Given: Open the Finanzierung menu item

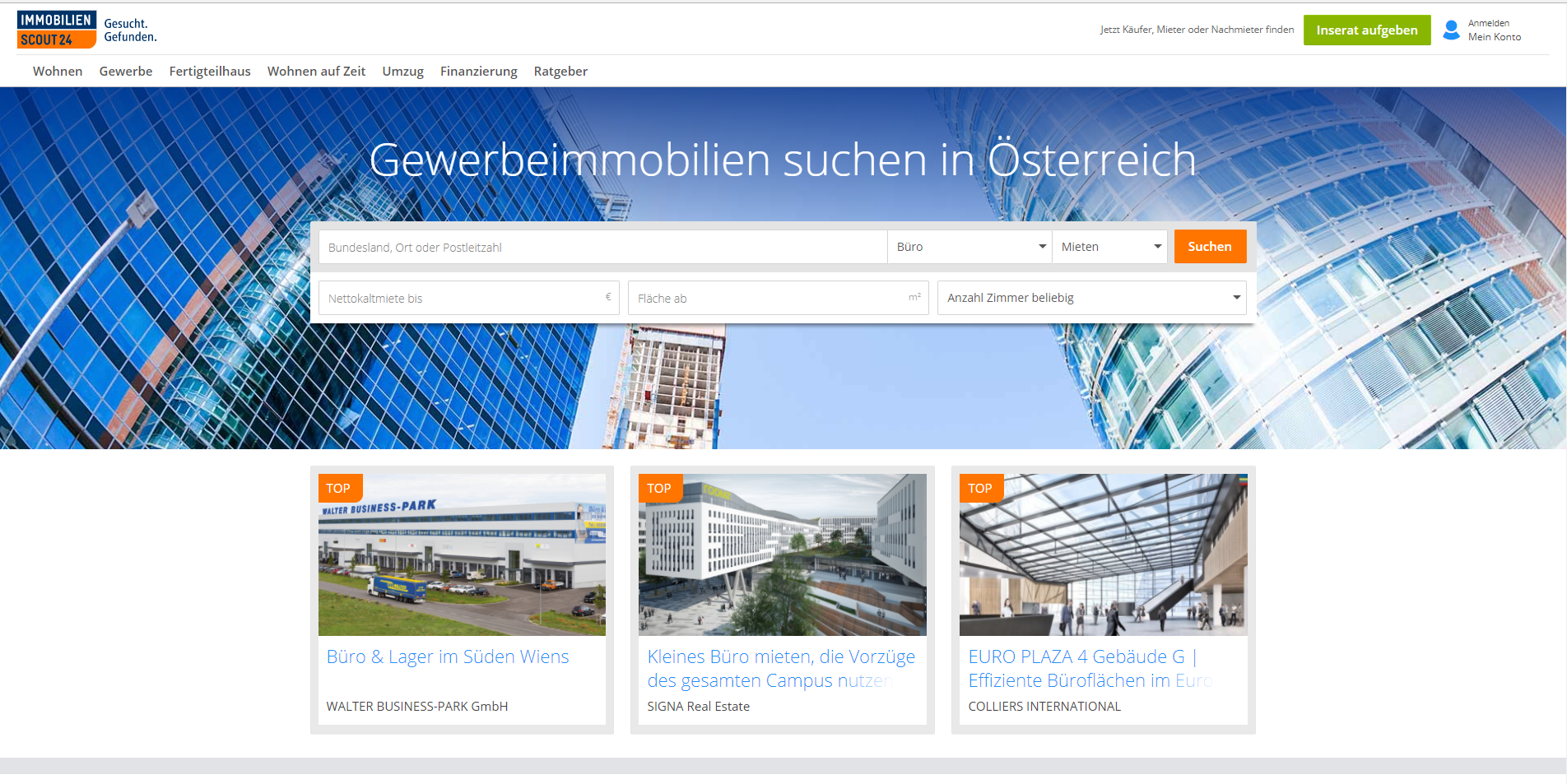Looking at the screenshot, I should click(x=479, y=72).
